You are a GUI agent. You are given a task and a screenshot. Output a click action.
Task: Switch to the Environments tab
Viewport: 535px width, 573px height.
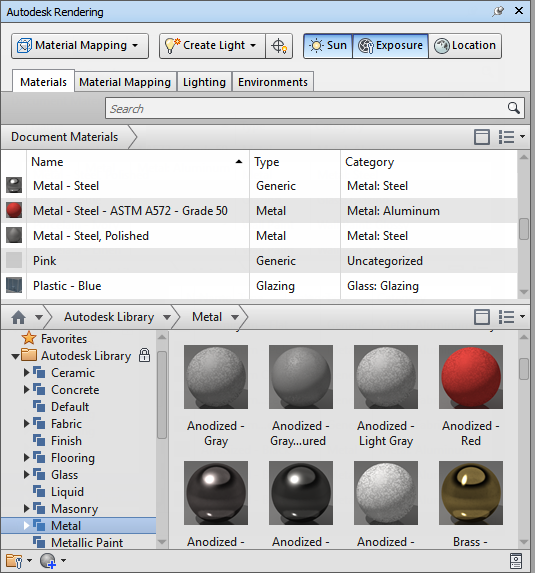[273, 82]
